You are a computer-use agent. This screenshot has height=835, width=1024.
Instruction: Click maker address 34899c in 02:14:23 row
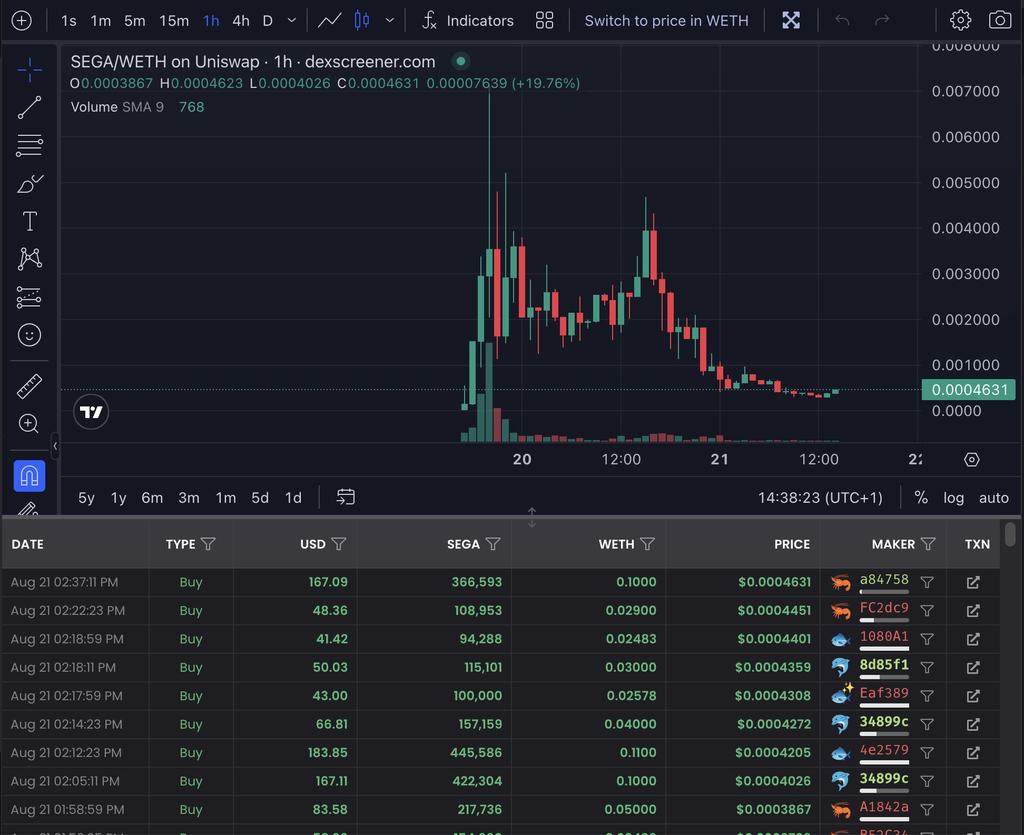pyautogui.click(x=884, y=721)
